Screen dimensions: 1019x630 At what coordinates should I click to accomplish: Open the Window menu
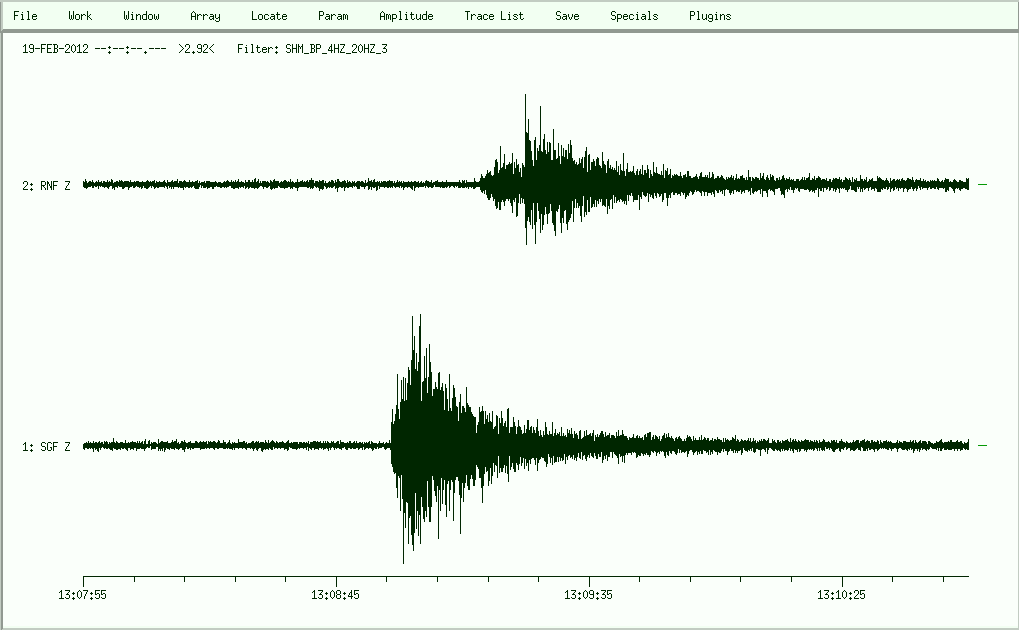coord(141,16)
